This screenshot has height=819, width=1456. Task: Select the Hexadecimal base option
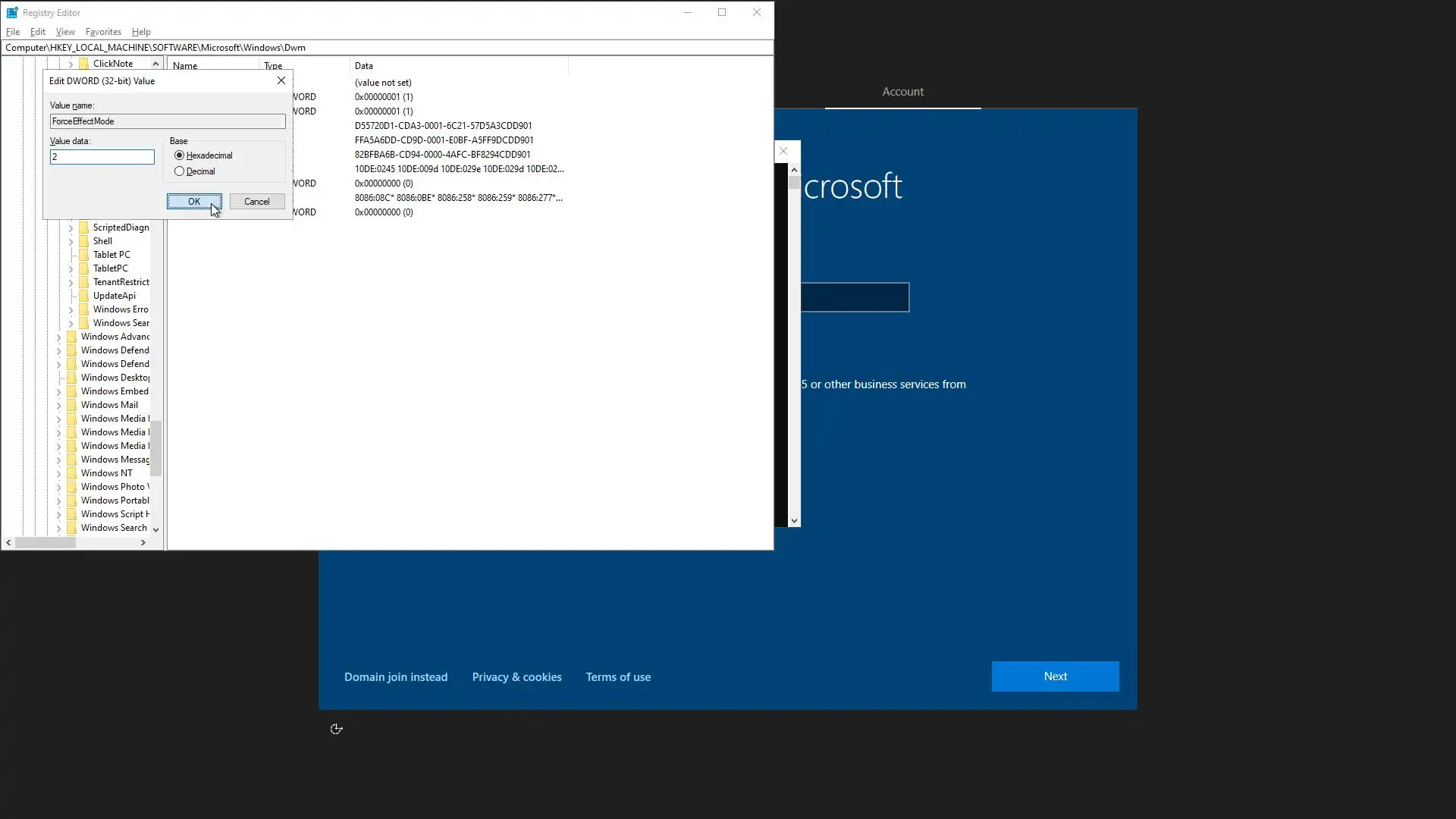coord(180,155)
